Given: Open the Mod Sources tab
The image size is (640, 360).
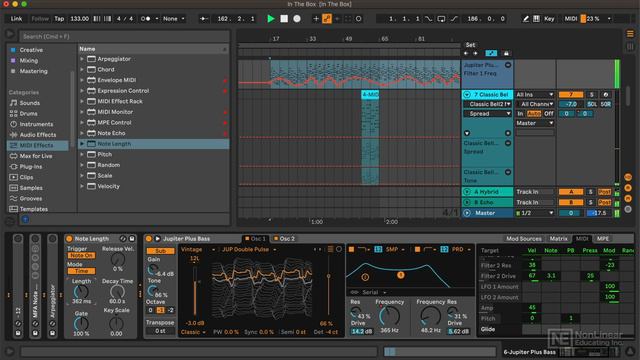Looking at the screenshot, I should [x=524, y=239].
